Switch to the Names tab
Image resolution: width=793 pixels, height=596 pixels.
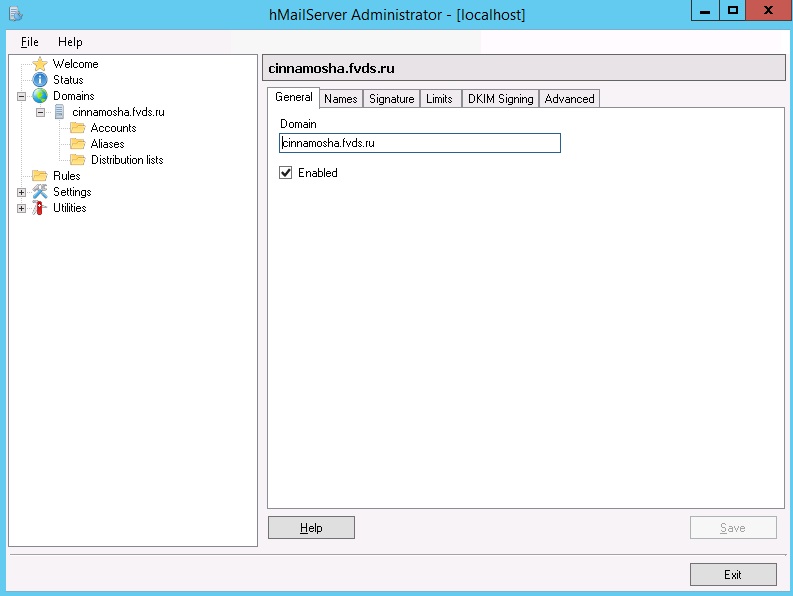pos(341,99)
